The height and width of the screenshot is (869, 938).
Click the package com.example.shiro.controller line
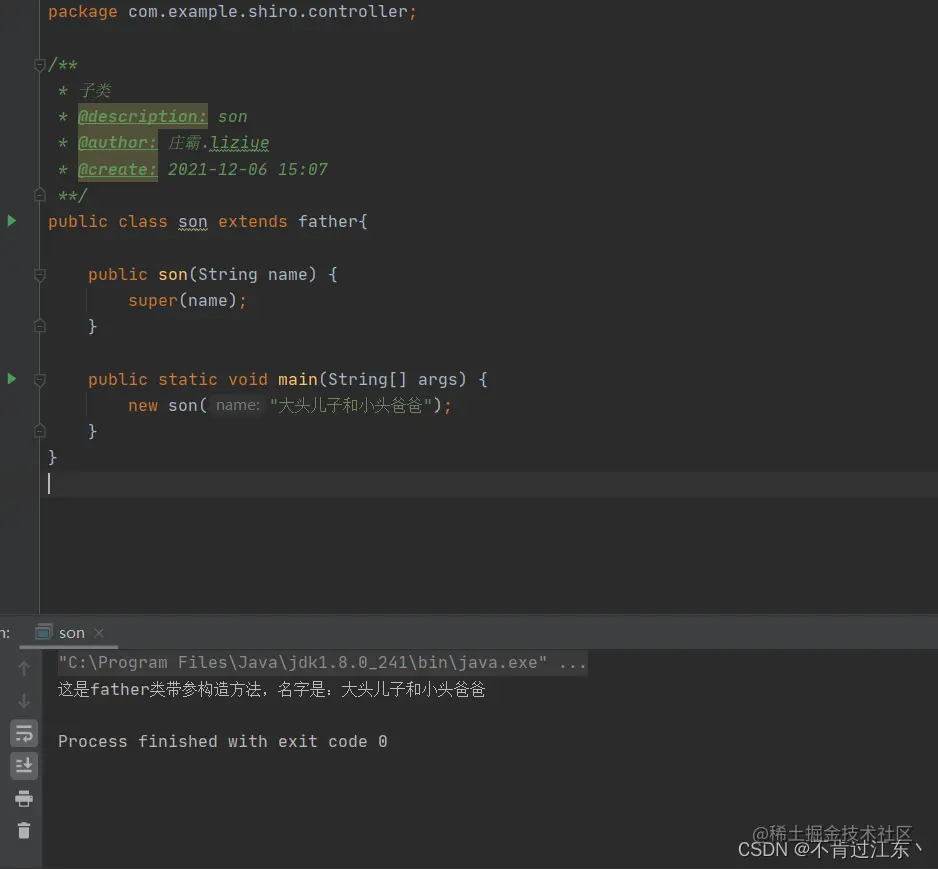point(232,12)
